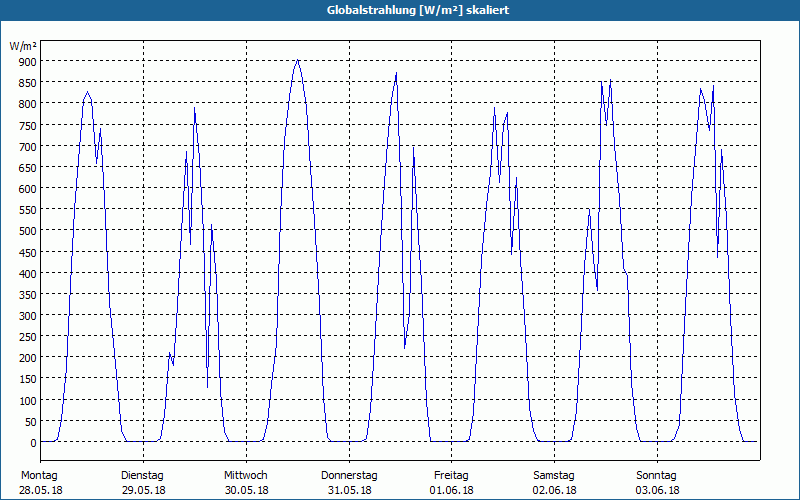The width and height of the screenshot is (800, 500).
Task: Select the 400 y-axis value
Action: point(28,273)
